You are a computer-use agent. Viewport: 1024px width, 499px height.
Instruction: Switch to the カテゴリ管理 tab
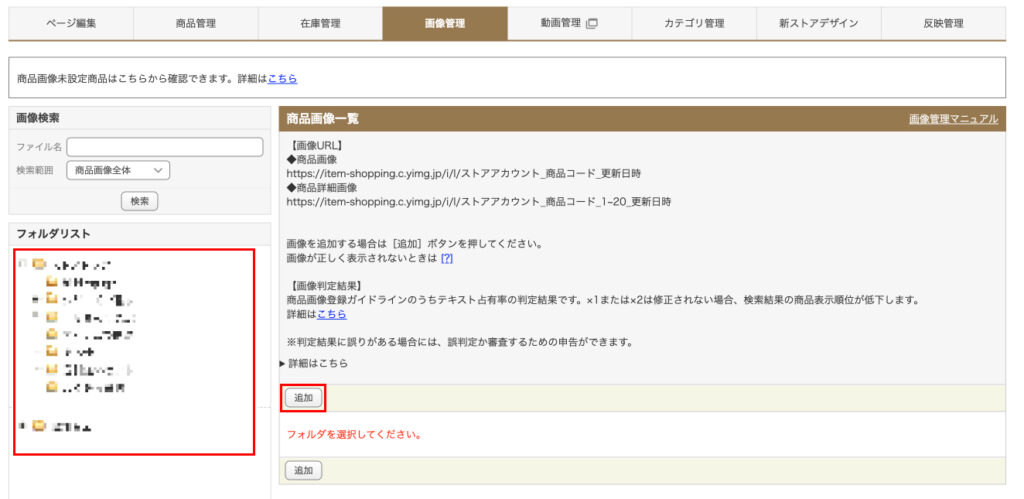(694, 24)
